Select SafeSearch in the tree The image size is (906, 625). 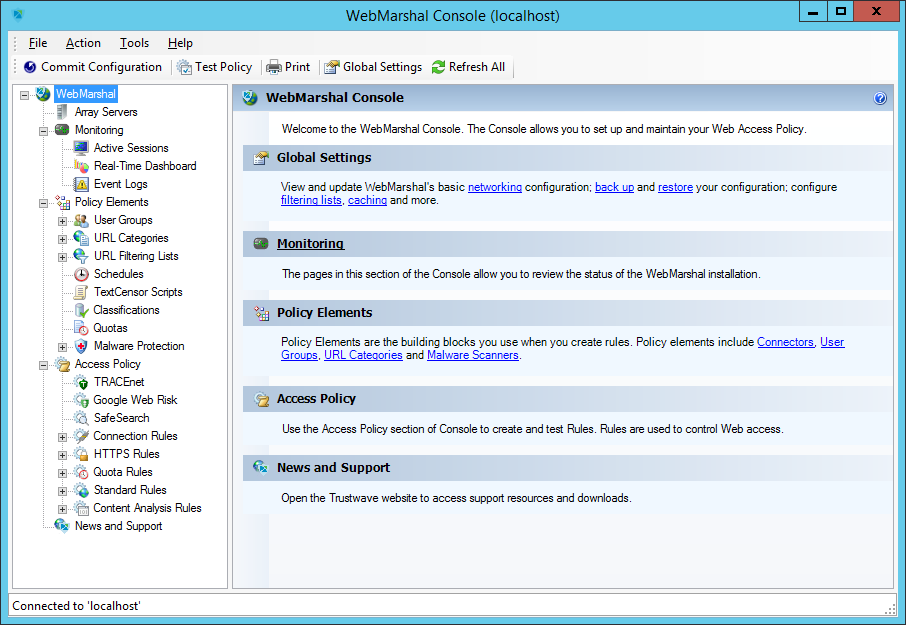121,418
